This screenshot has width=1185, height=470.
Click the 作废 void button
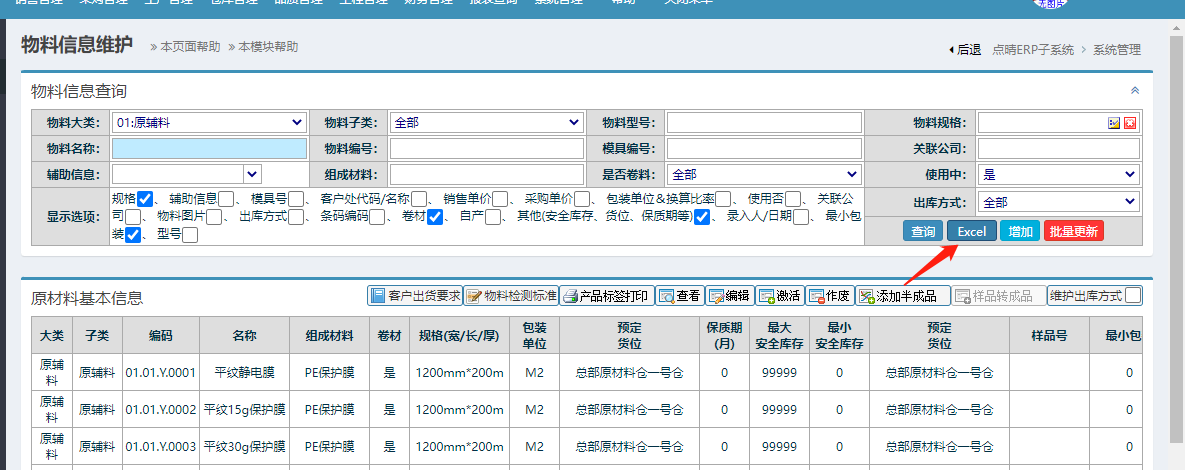tap(829, 296)
